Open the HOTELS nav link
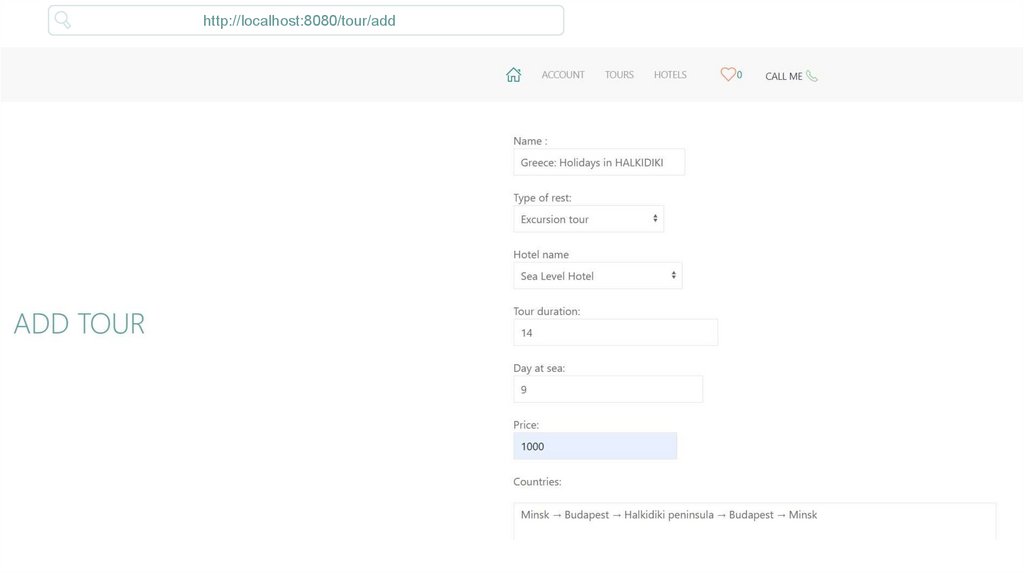The height and width of the screenshot is (574, 1024). (670, 75)
